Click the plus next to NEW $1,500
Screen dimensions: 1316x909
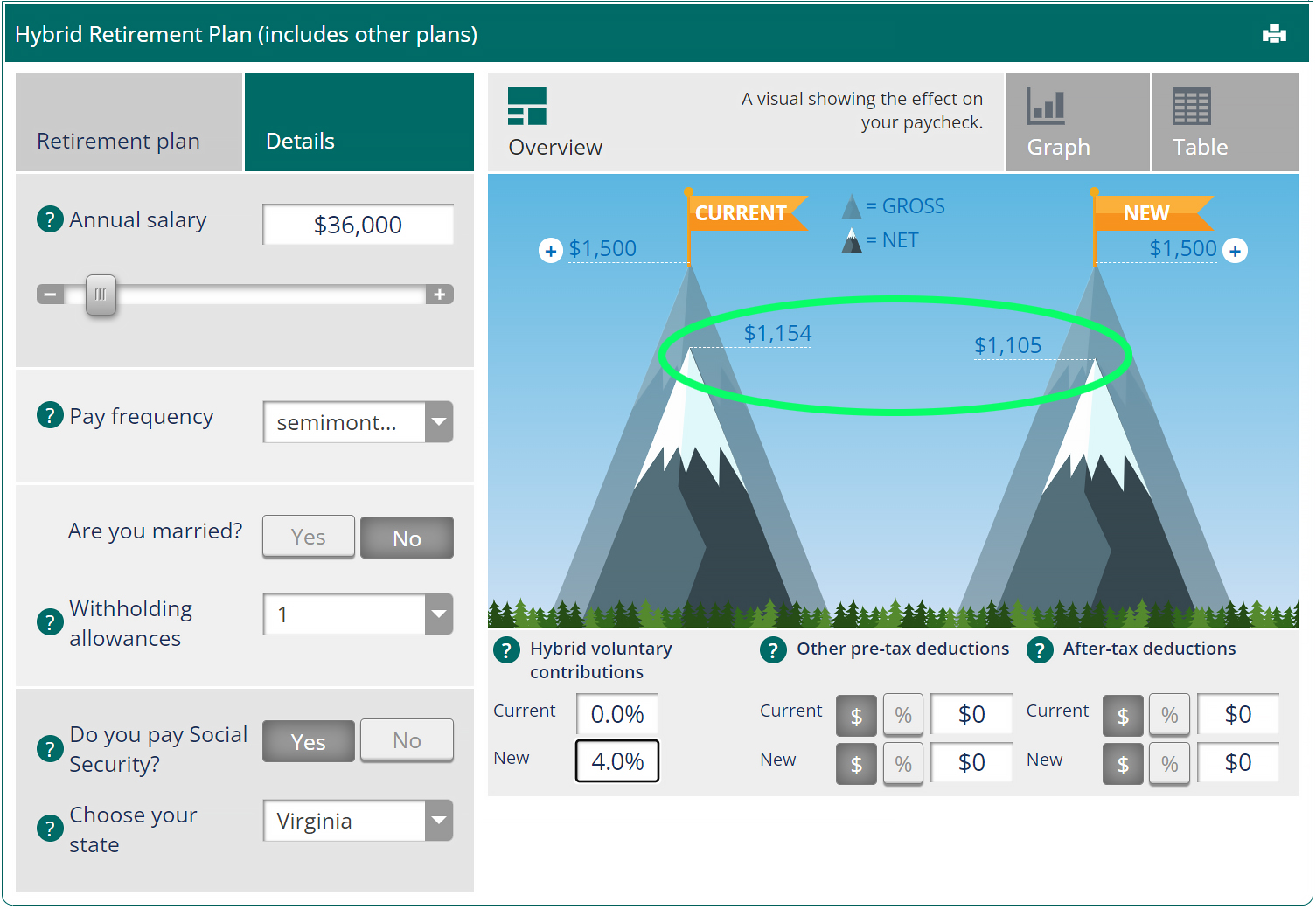point(1236,250)
